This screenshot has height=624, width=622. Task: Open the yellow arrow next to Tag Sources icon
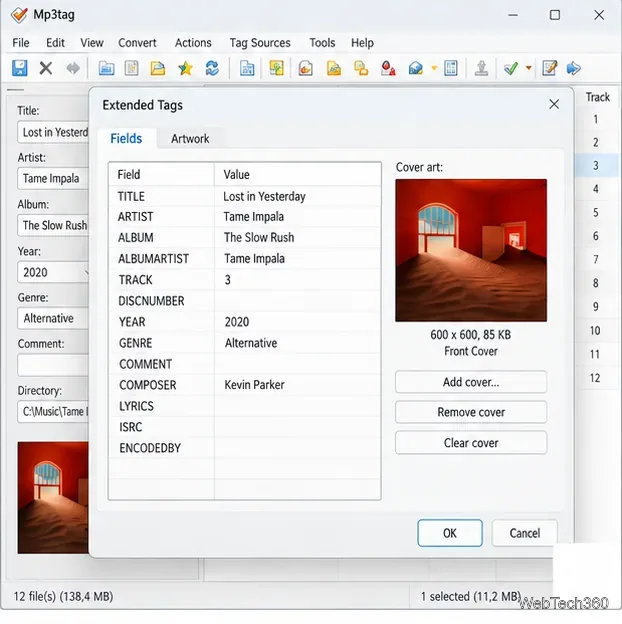[434, 68]
